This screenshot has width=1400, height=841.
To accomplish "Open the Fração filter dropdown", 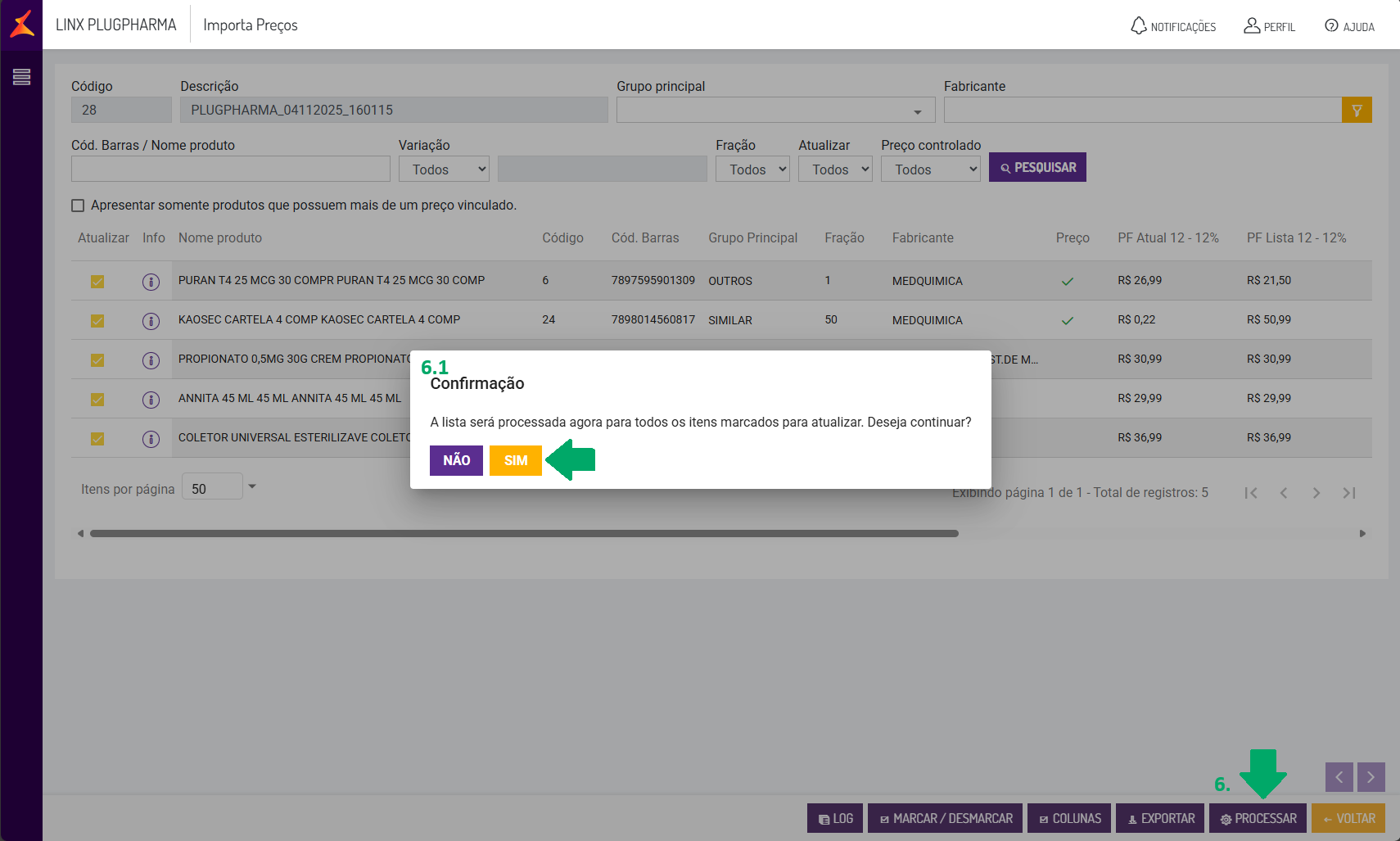I will click(752, 170).
